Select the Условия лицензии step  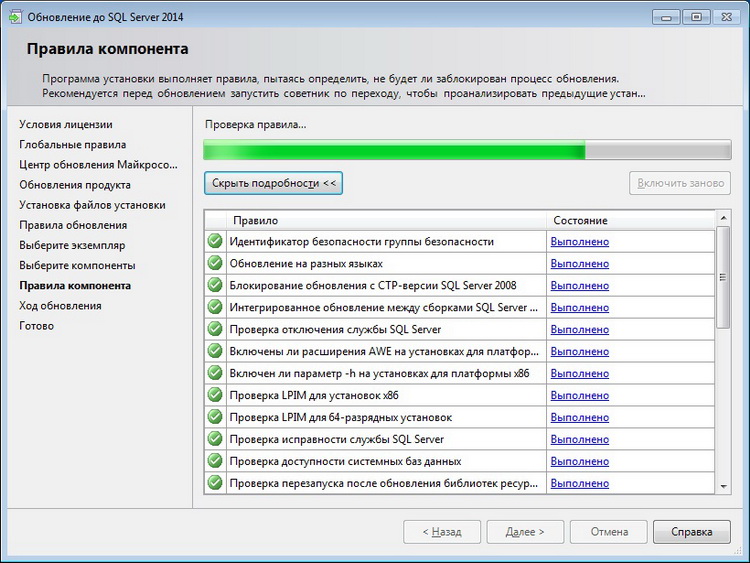66,124
